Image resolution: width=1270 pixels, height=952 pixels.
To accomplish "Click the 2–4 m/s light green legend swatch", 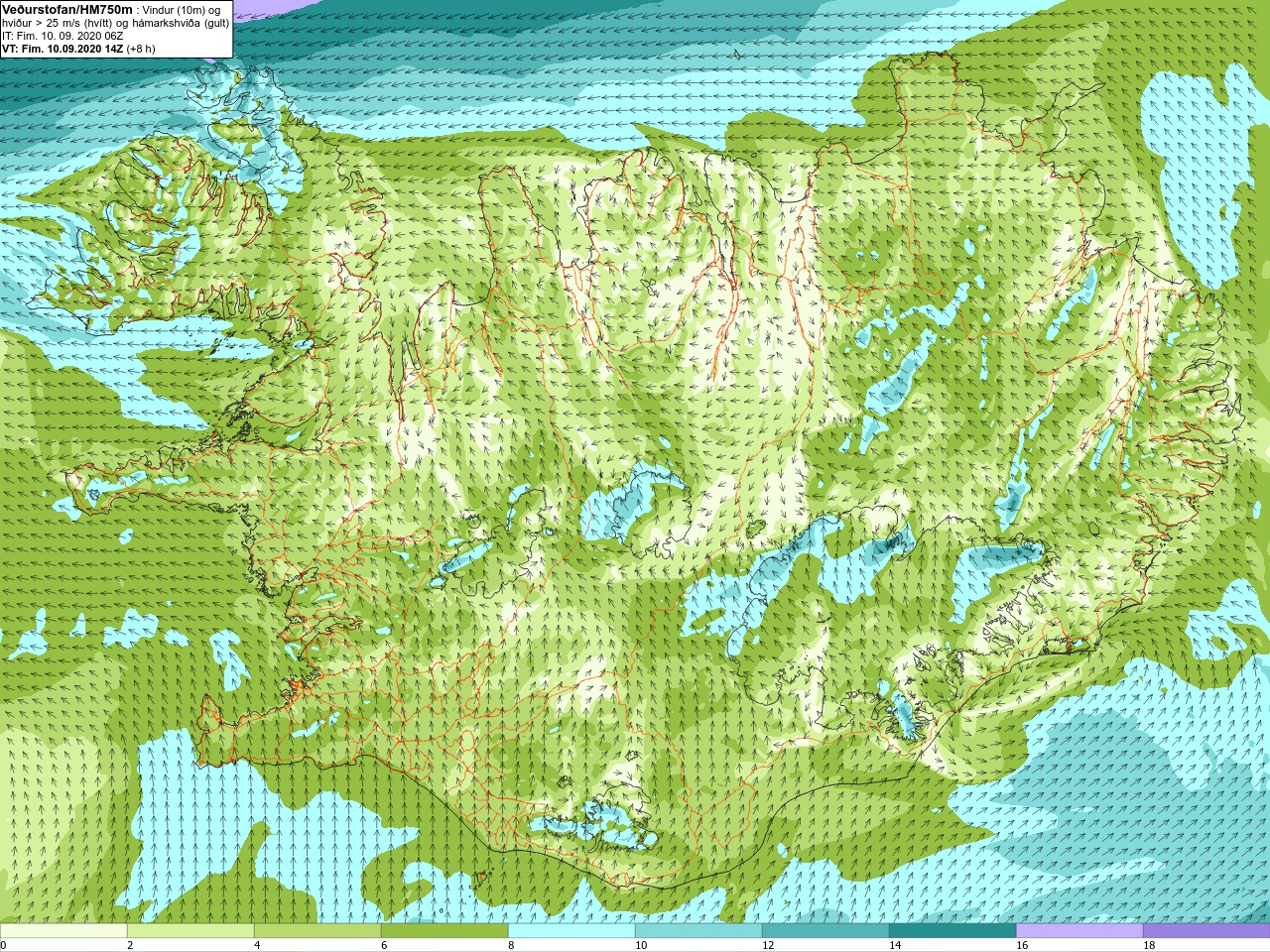I will point(190,931).
